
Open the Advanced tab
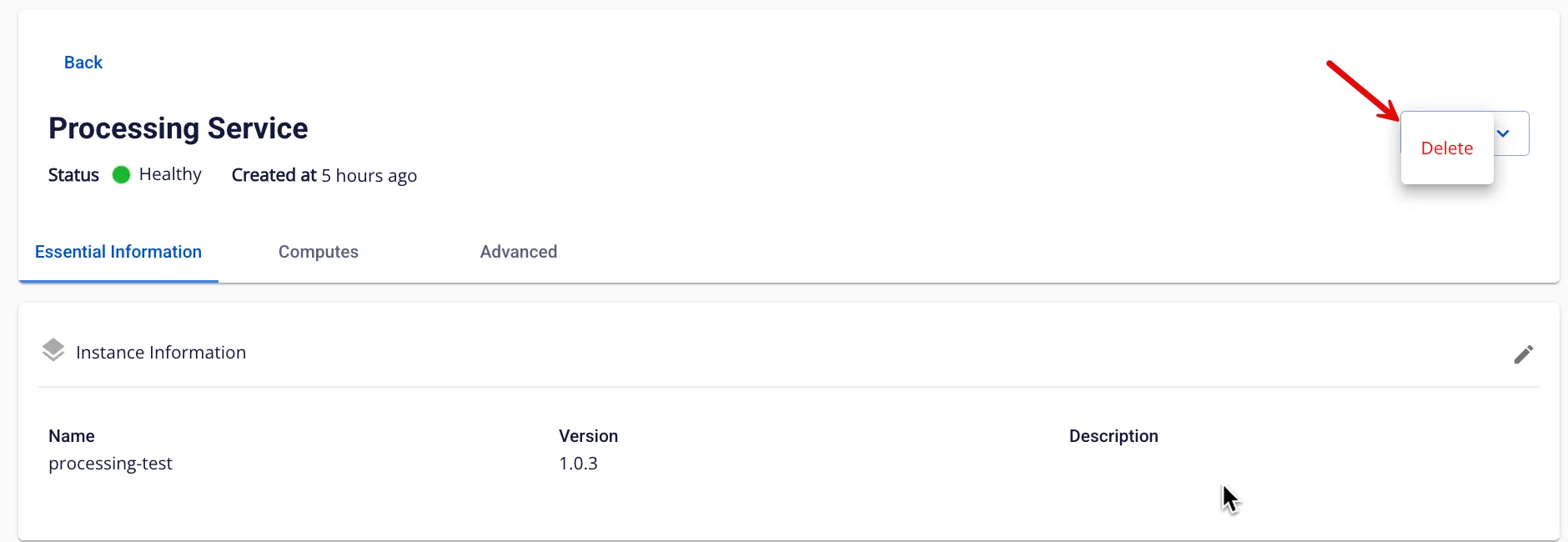[x=519, y=252]
